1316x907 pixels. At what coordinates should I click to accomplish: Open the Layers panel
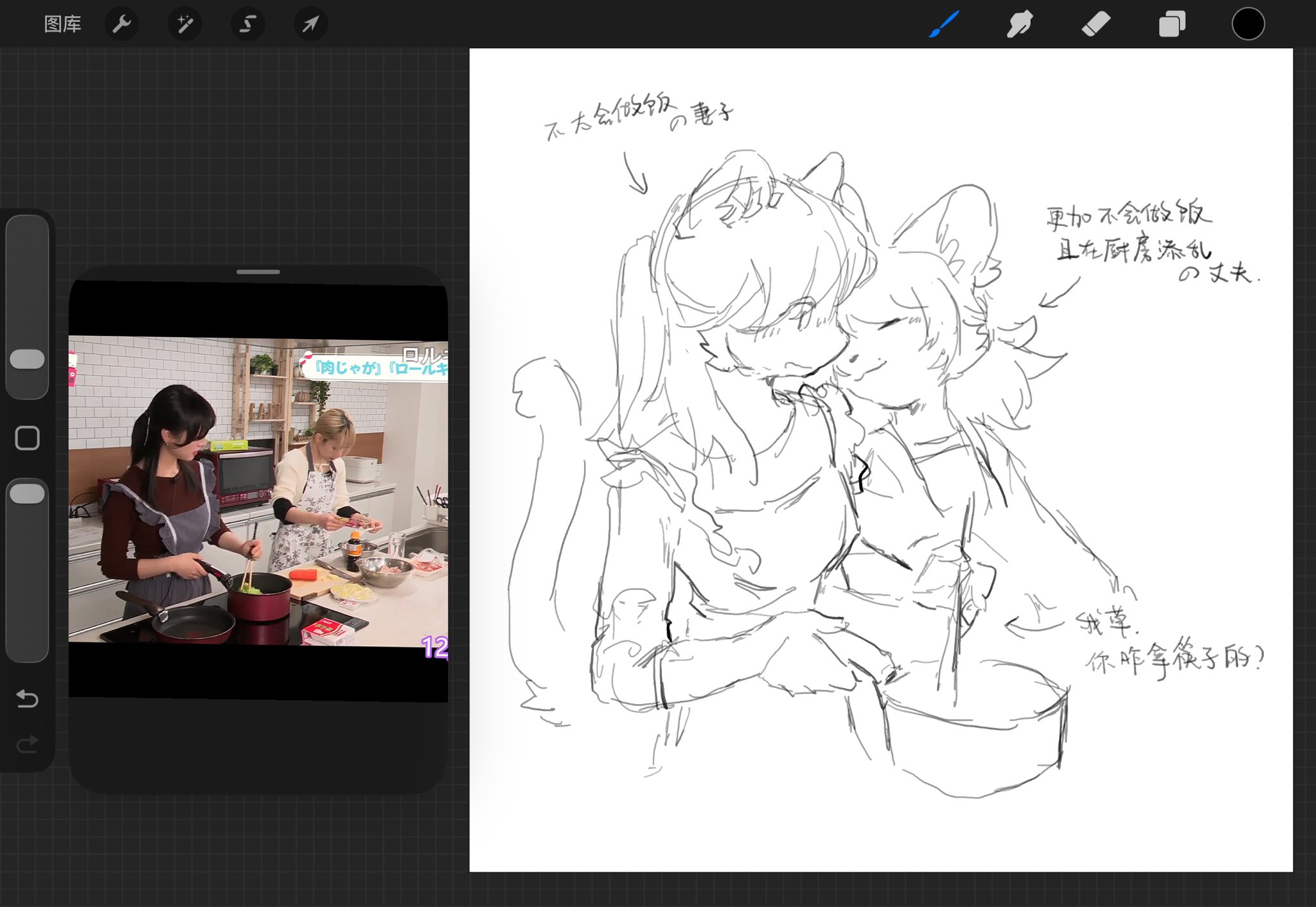pyautogui.click(x=1171, y=24)
